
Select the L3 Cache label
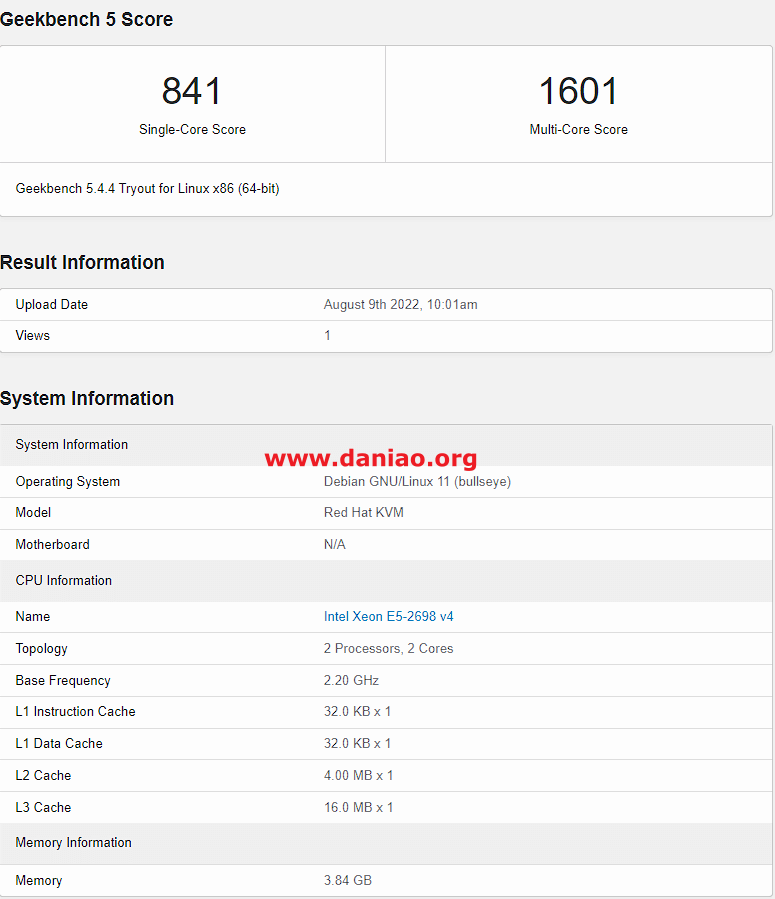point(43,808)
